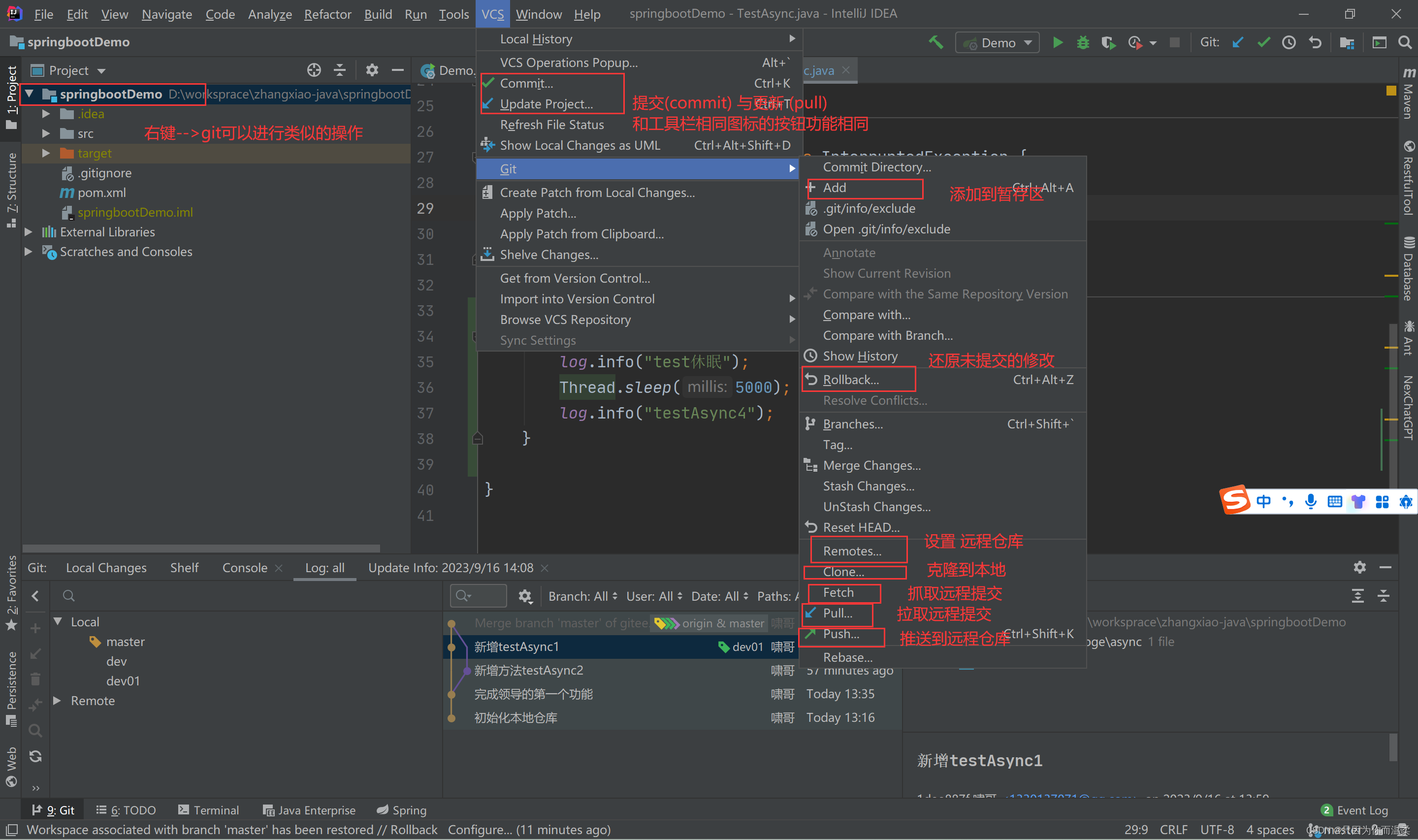
Task: Open Git show history clock icon
Action: pyautogui.click(x=1289, y=42)
